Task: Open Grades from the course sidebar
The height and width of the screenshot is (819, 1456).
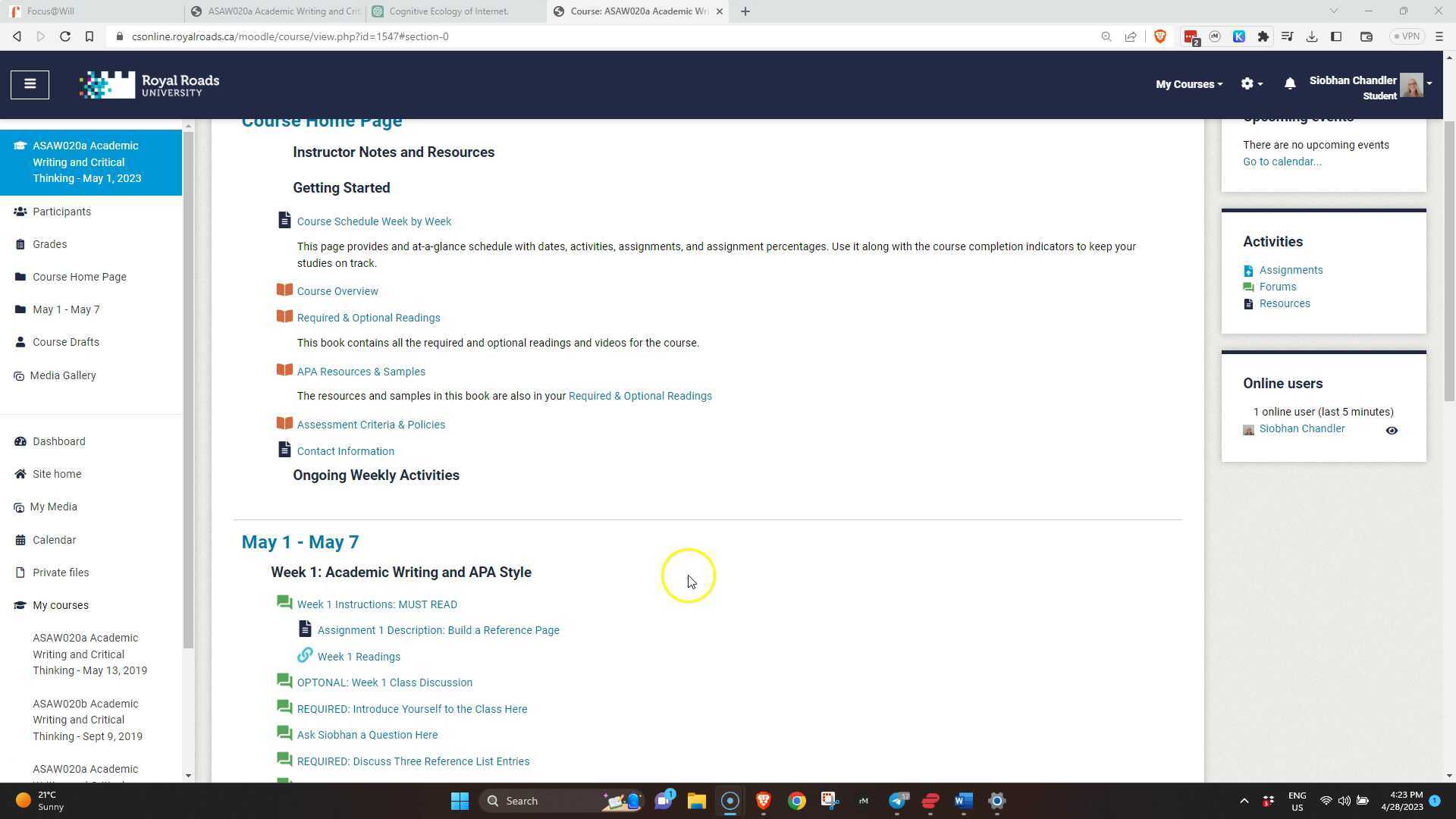Action: coord(49,243)
